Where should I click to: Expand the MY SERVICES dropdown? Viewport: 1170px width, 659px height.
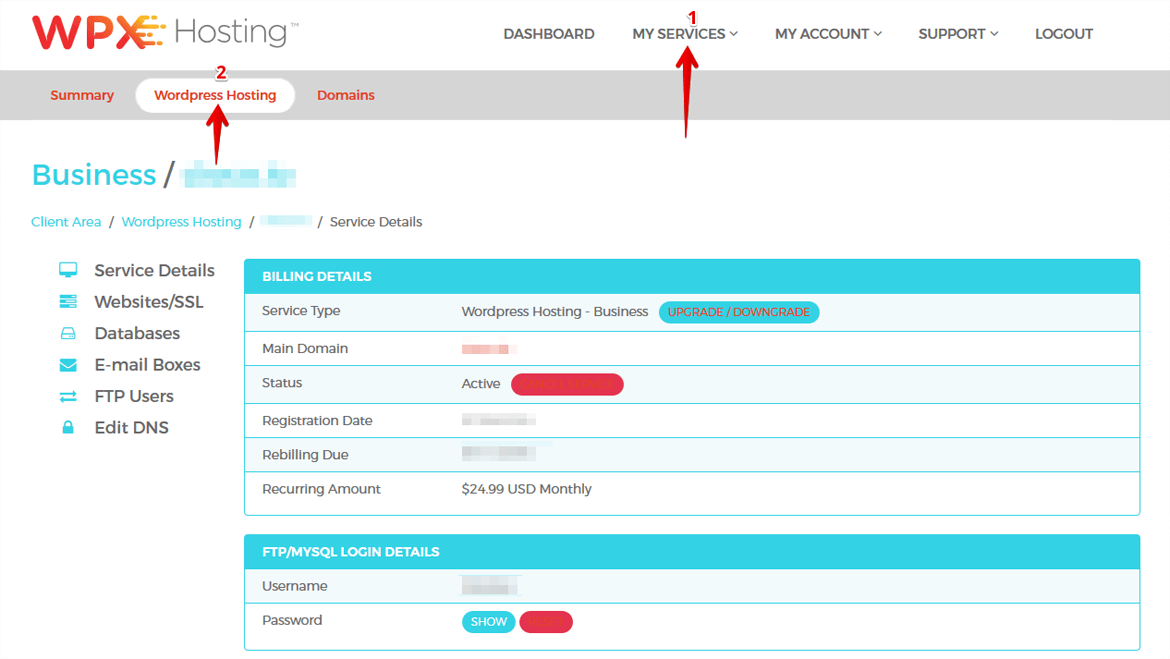tap(684, 33)
